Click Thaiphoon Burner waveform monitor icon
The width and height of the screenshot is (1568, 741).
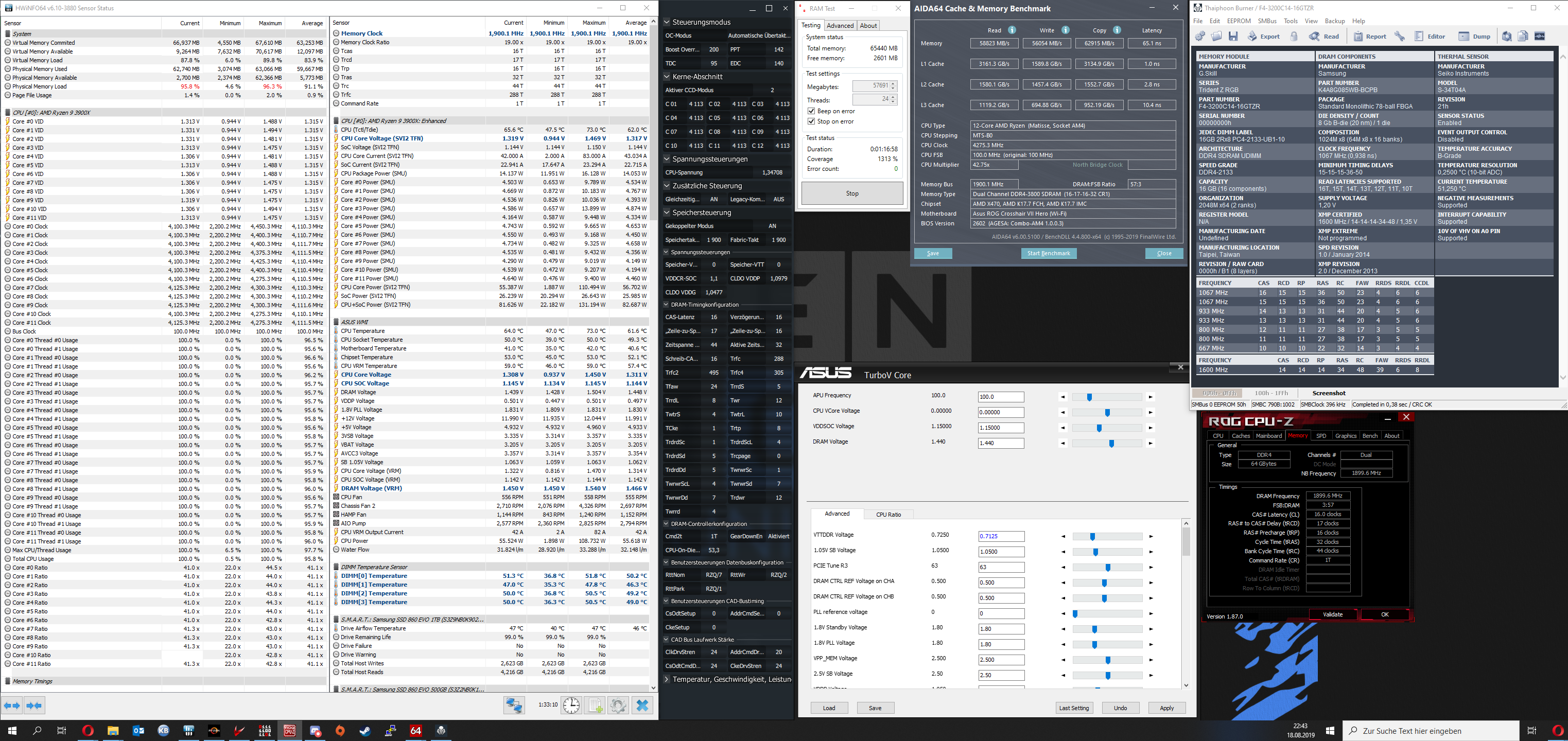click(1539, 37)
